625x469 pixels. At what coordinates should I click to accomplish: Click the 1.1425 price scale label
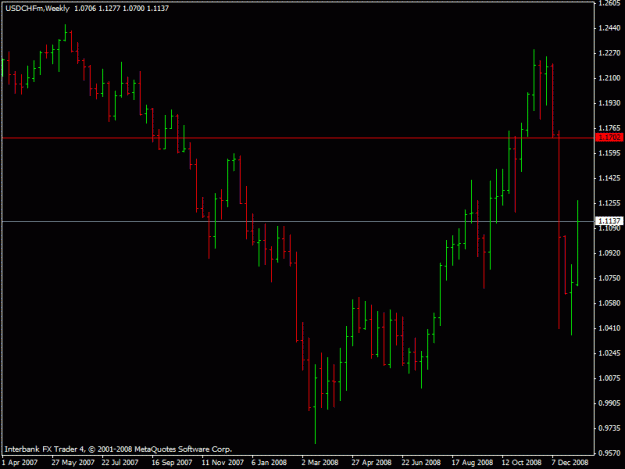(609, 178)
